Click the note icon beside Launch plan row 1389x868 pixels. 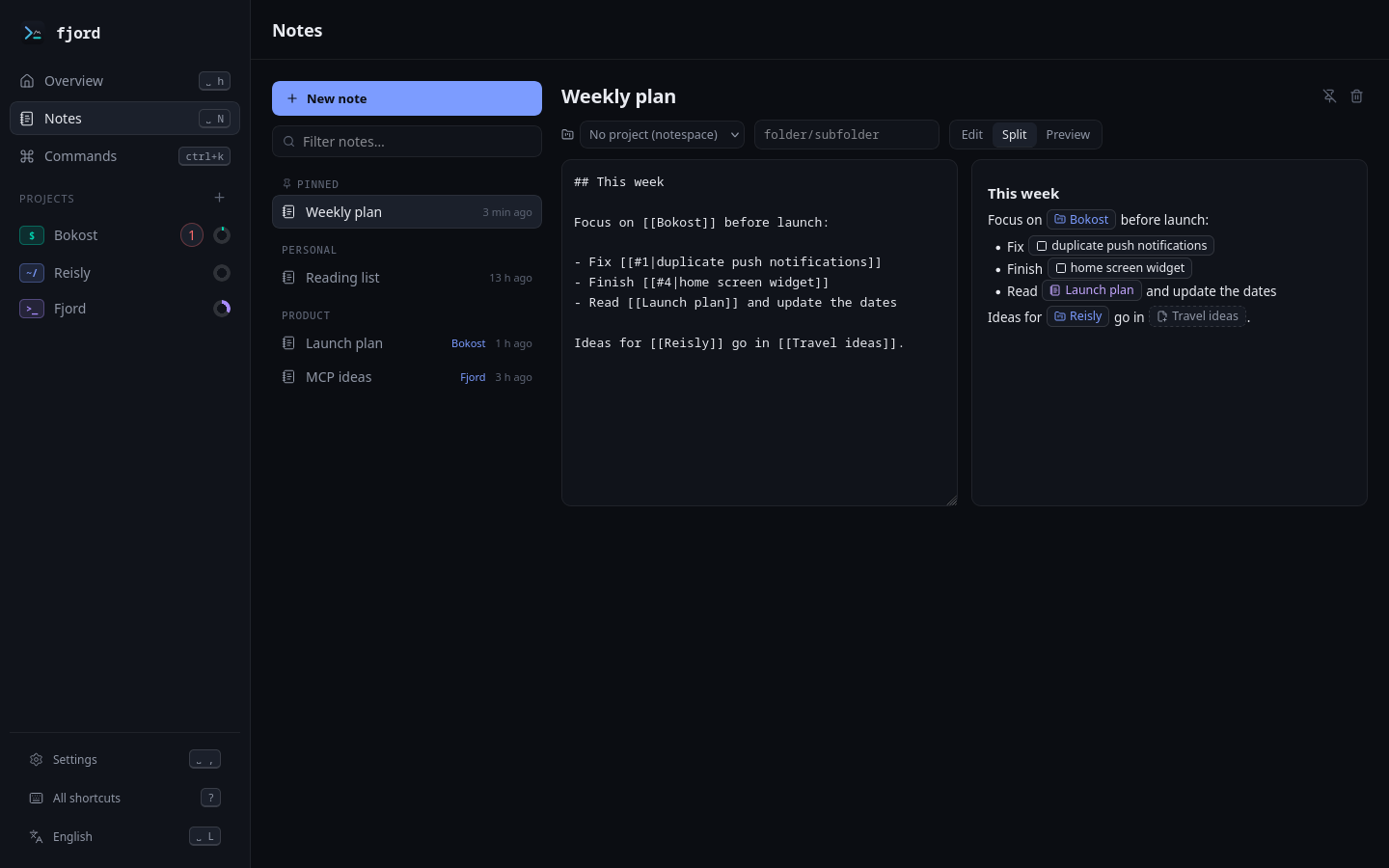click(x=288, y=343)
